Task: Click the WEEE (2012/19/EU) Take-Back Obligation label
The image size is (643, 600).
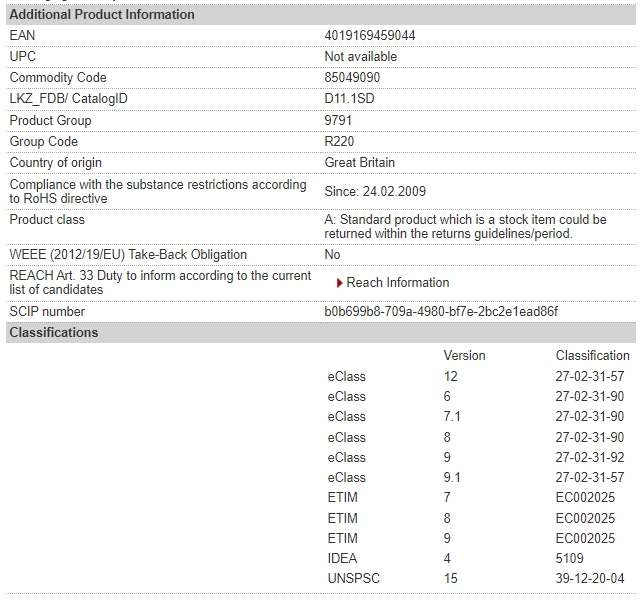Action: [x=128, y=255]
